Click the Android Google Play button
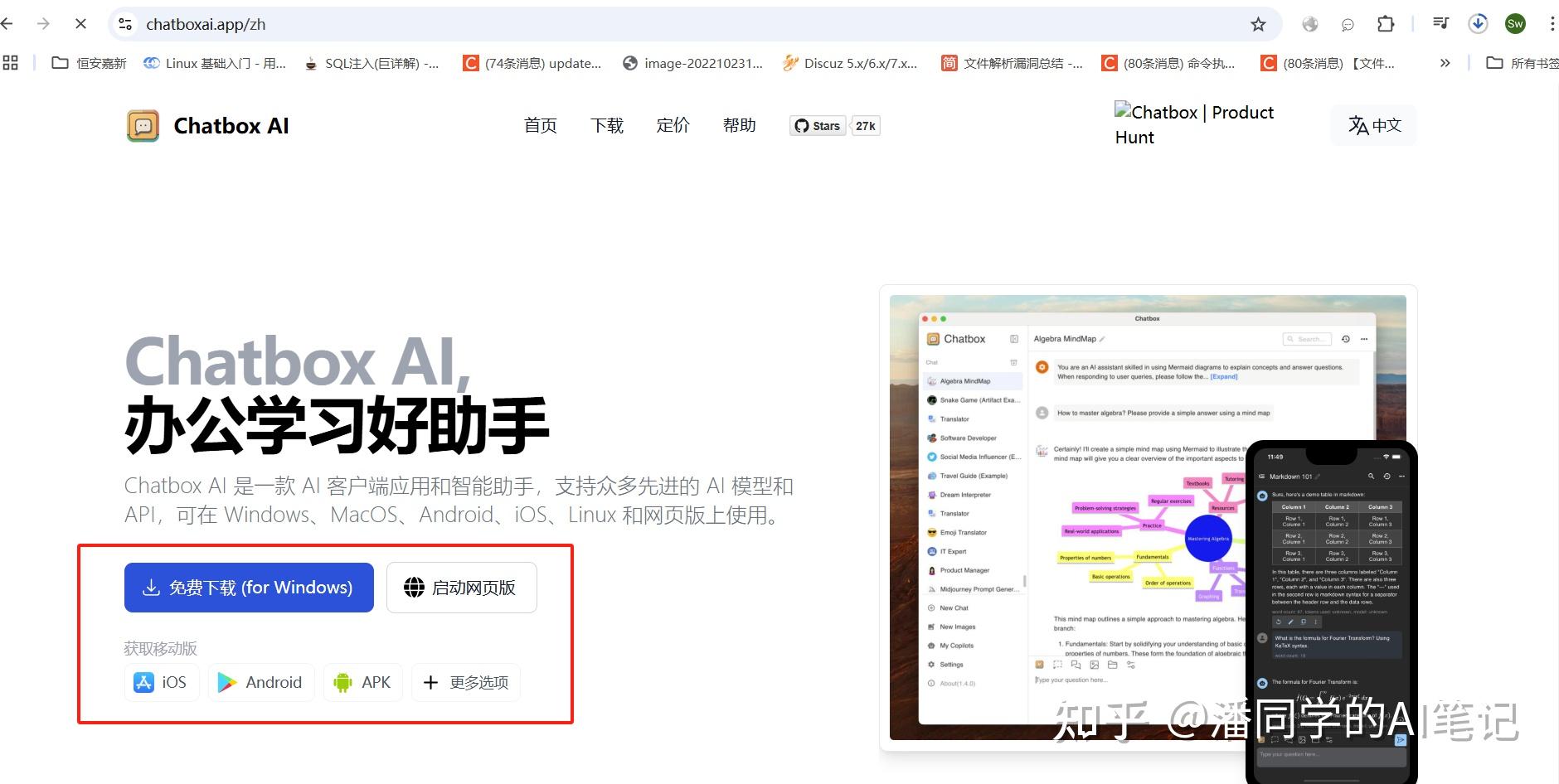This screenshot has width=1559, height=784. pyautogui.click(x=261, y=682)
